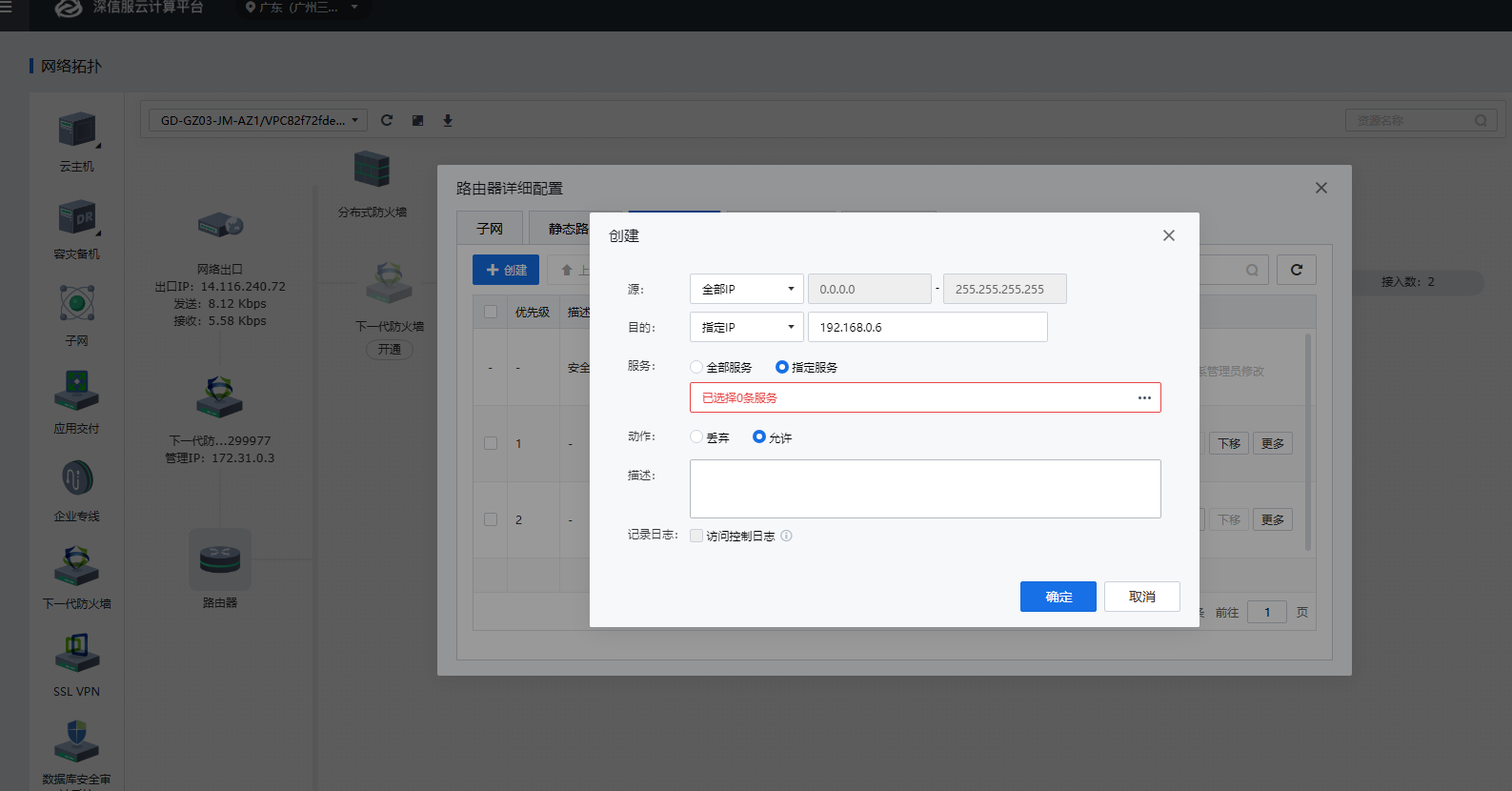Select the 应用交付 application delivery icon
The height and width of the screenshot is (791, 1512).
(76, 391)
